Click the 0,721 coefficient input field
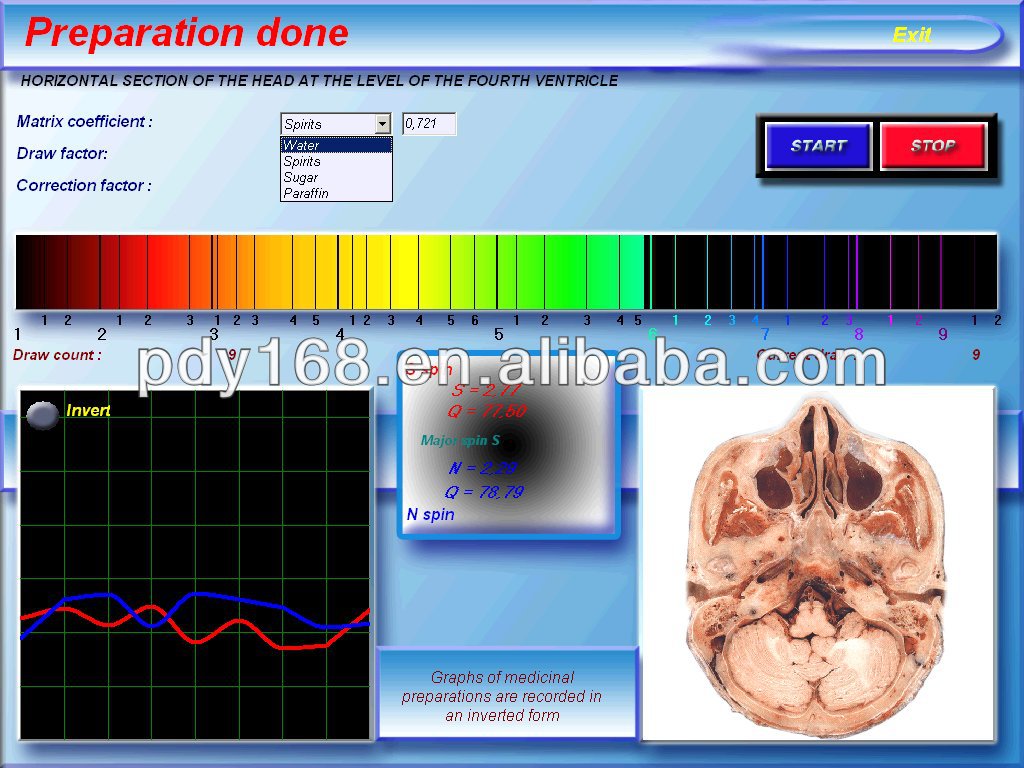Screen dimensions: 1024x768 429,123
